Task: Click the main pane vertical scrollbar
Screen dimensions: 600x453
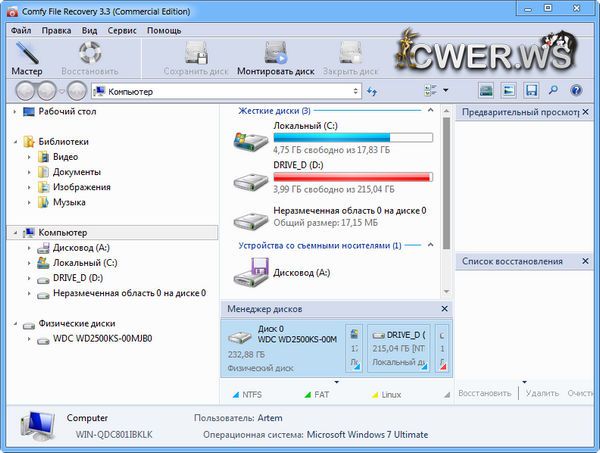Action: tap(446, 183)
